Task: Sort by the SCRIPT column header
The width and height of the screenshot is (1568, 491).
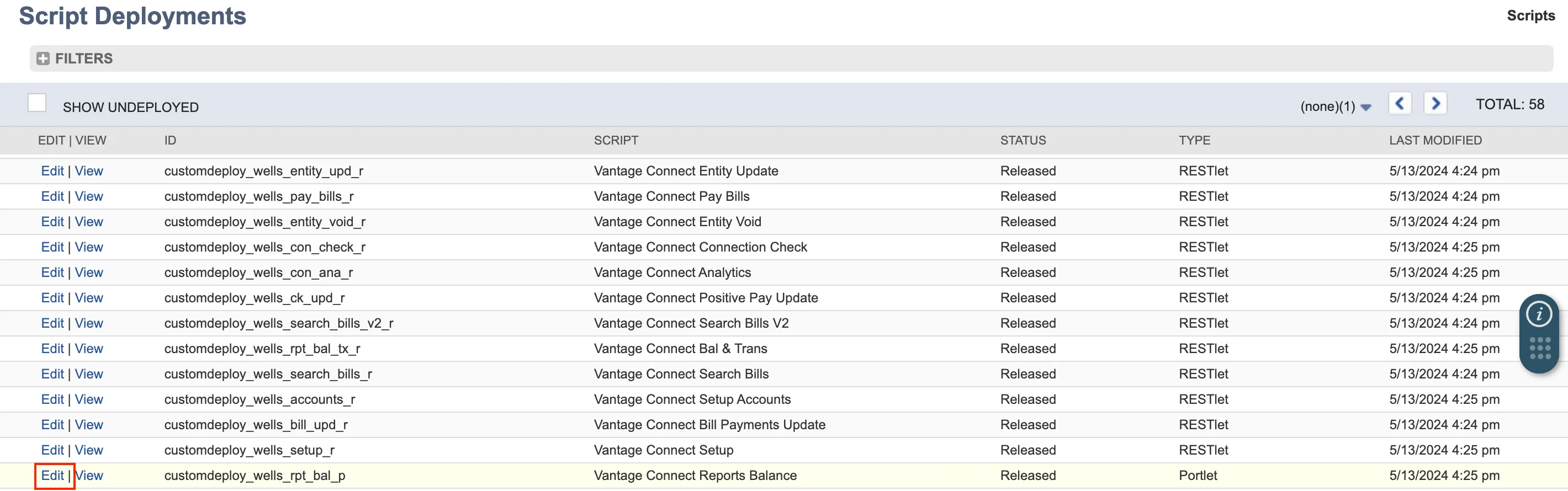Action: [616, 141]
